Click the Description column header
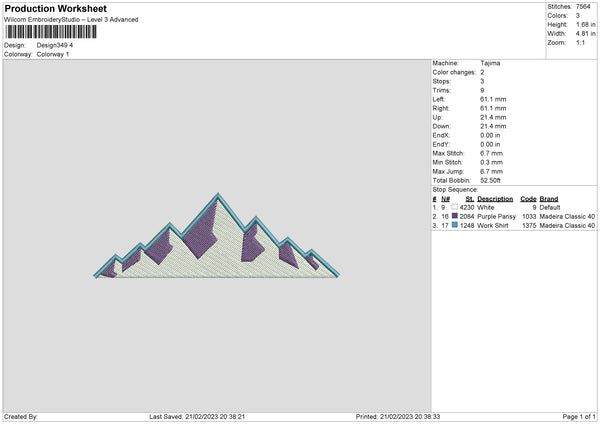The image size is (600, 424). point(495,199)
